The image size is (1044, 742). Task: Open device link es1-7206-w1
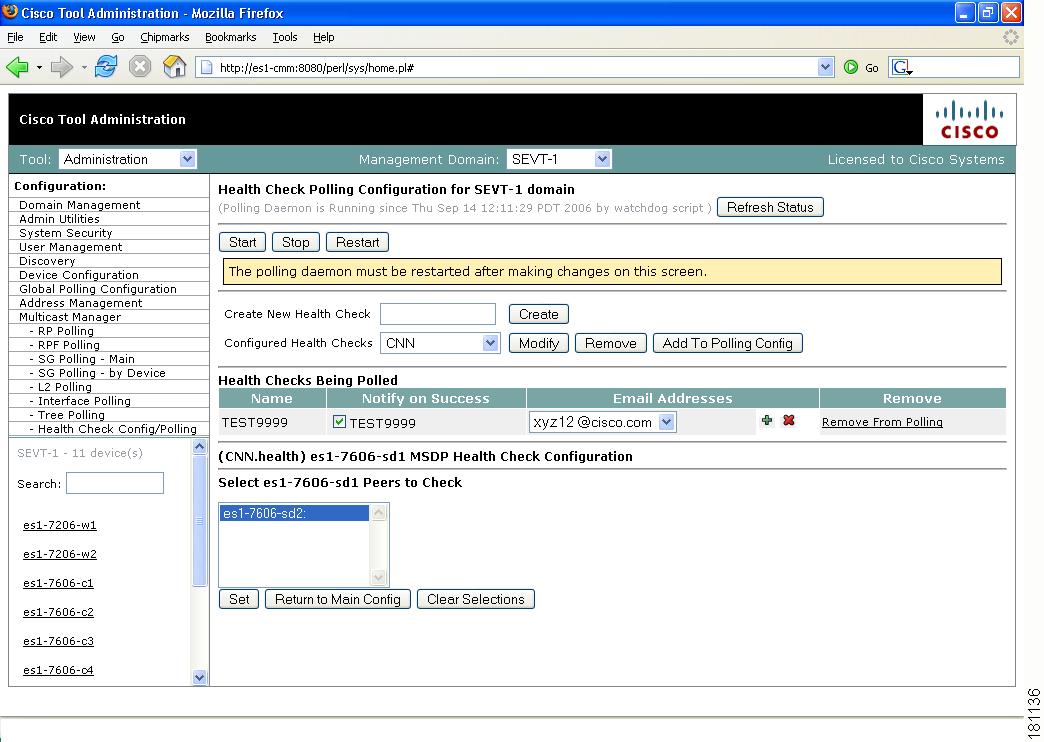[x=60, y=525]
